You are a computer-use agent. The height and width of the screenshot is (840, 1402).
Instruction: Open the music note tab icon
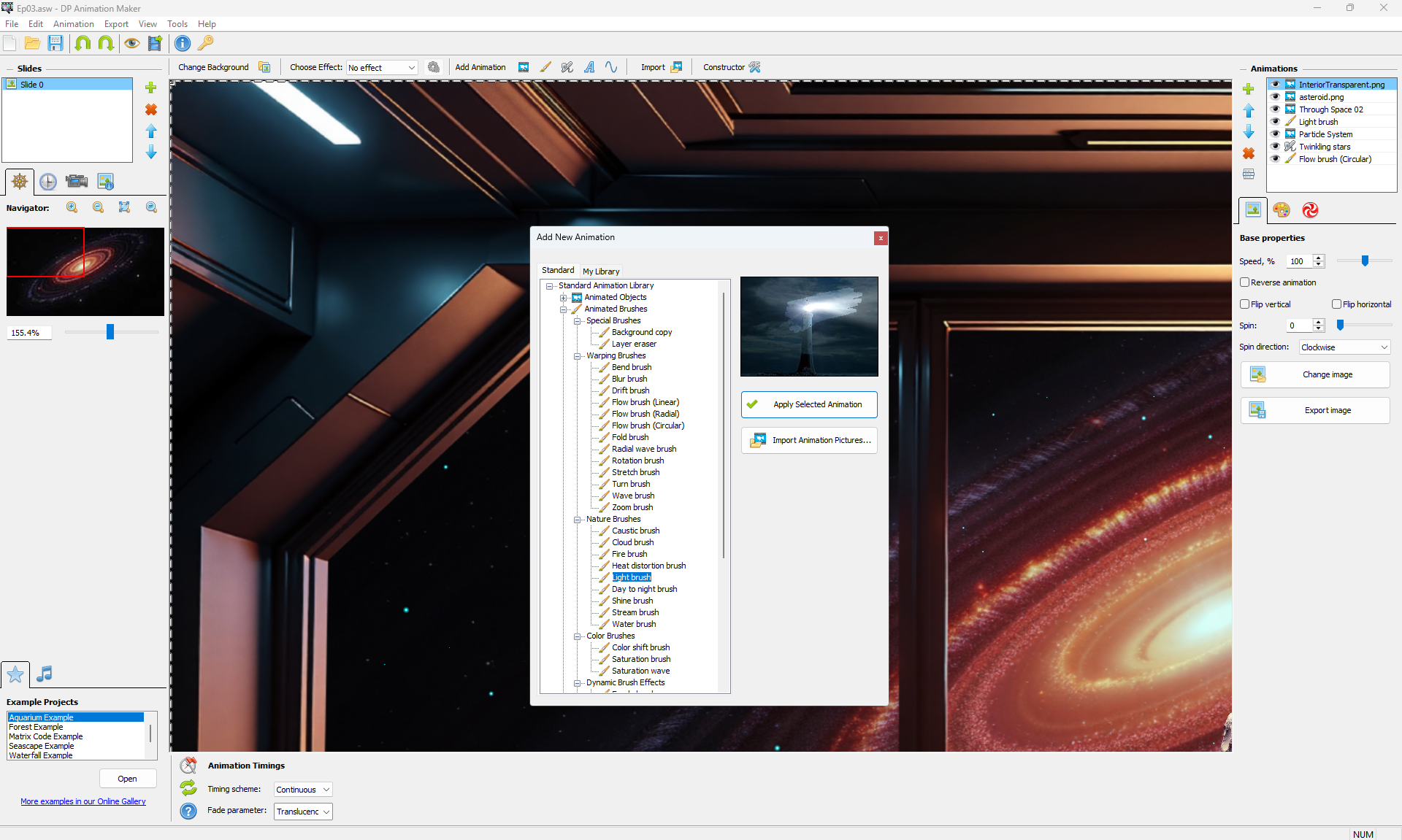click(x=45, y=674)
